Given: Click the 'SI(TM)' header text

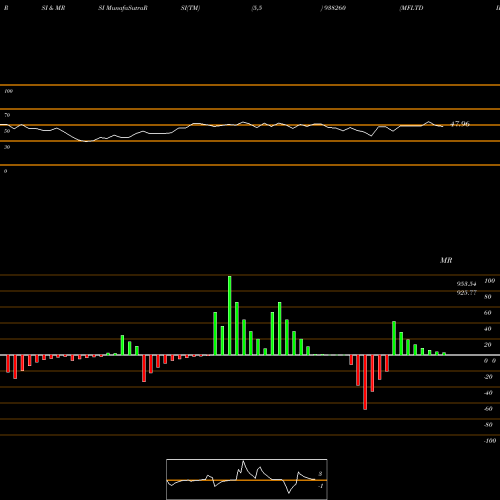Looking at the screenshot, I should 190,8.
